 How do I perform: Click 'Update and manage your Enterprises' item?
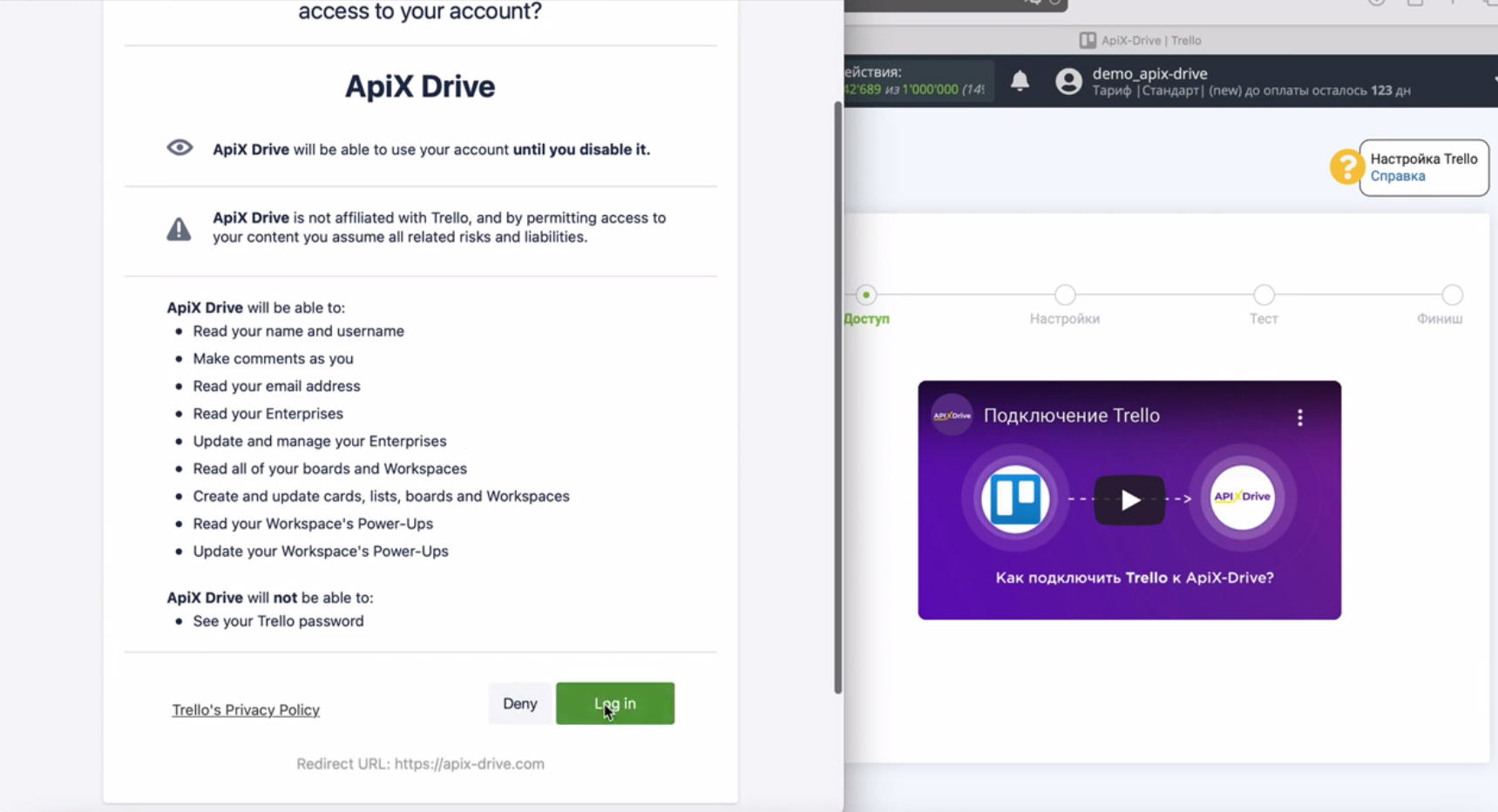pyautogui.click(x=320, y=442)
